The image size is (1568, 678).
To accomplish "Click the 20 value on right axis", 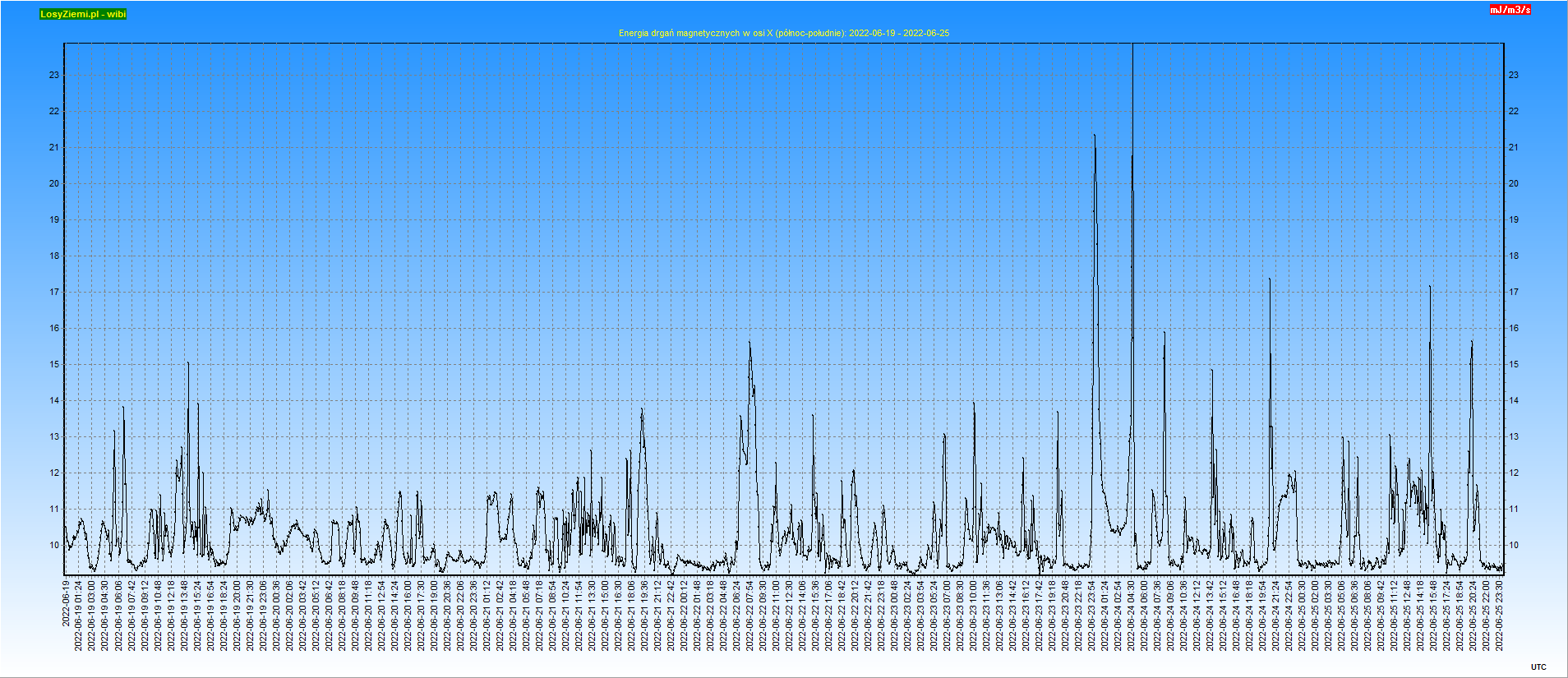I will [x=1513, y=183].
